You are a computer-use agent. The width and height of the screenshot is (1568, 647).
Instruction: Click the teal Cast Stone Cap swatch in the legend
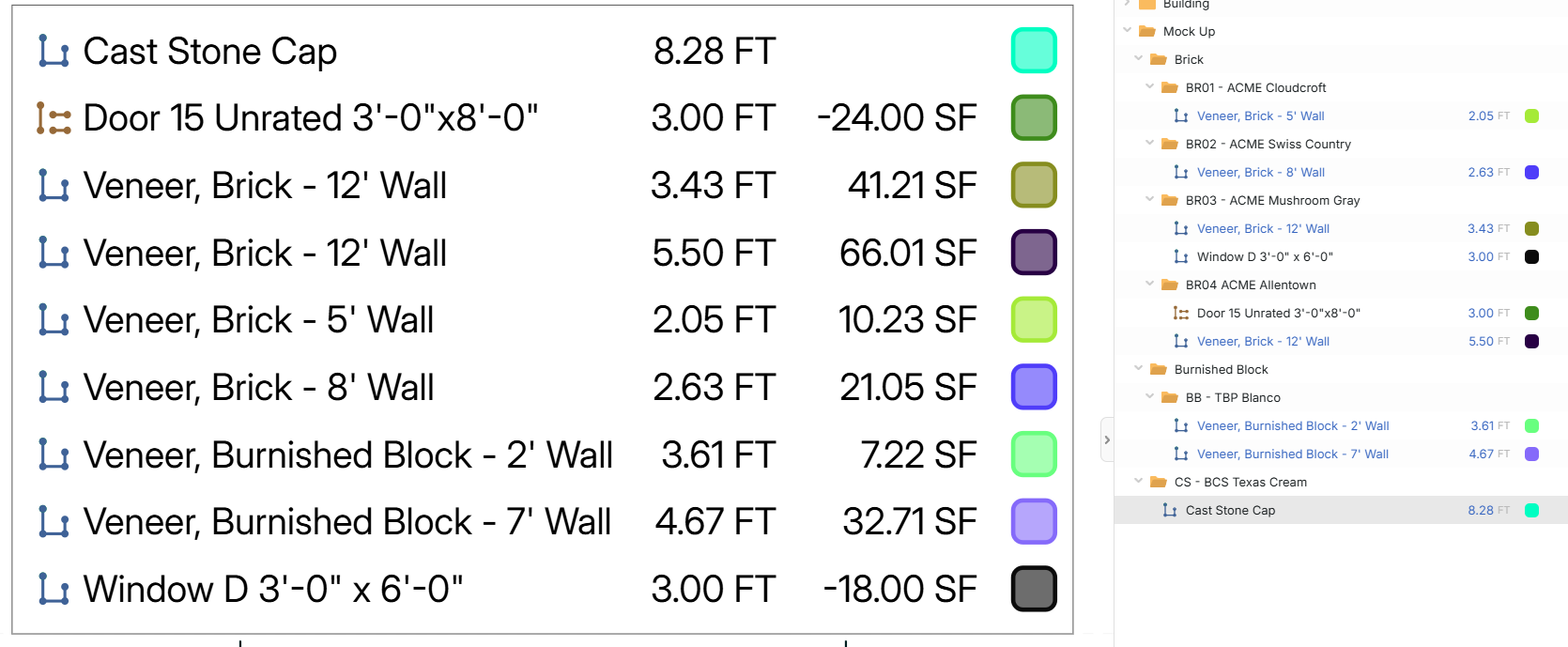(x=1034, y=51)
